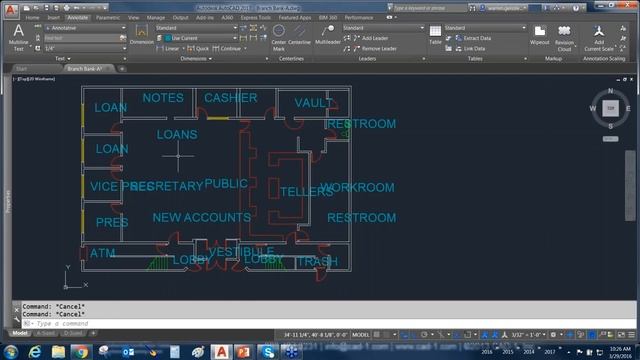The width and height of the screenshot is (640, 360).
Task: Click the Plot printer icon in Quick Access toolbar
Action: (x=66, y=8)
